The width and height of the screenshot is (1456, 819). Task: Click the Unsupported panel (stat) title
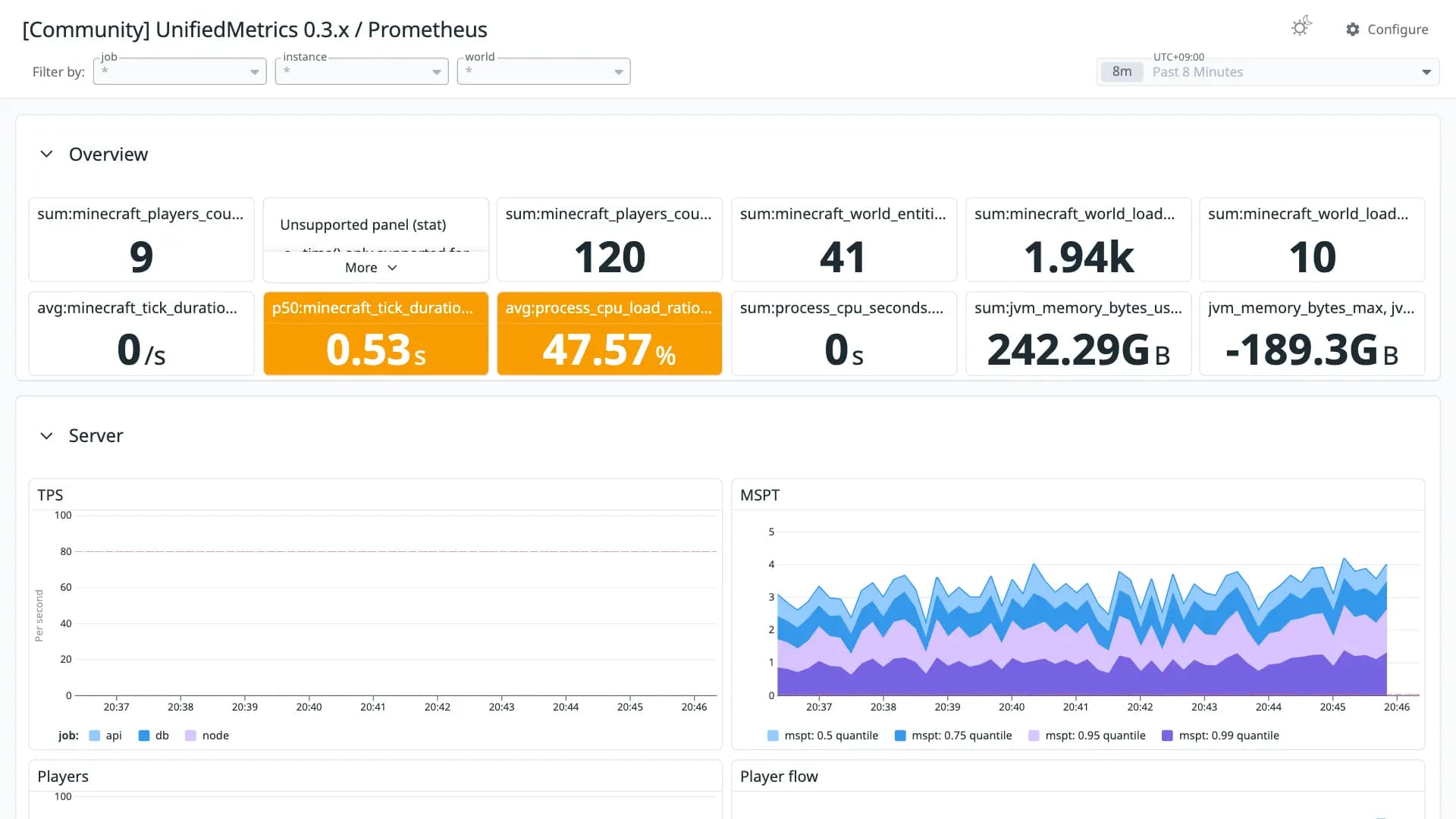click(363, 224)
